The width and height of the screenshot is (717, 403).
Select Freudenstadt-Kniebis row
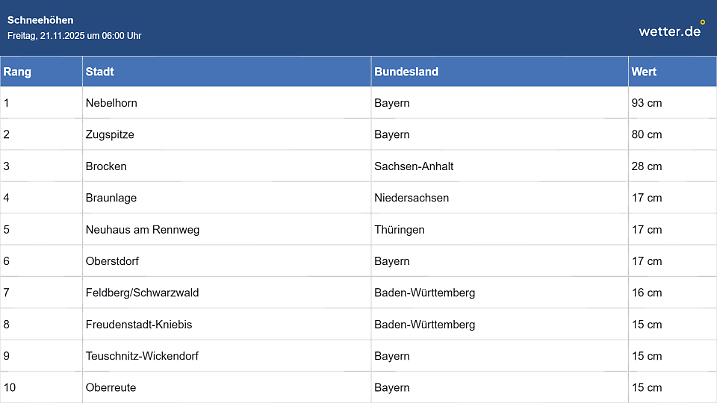139,325
